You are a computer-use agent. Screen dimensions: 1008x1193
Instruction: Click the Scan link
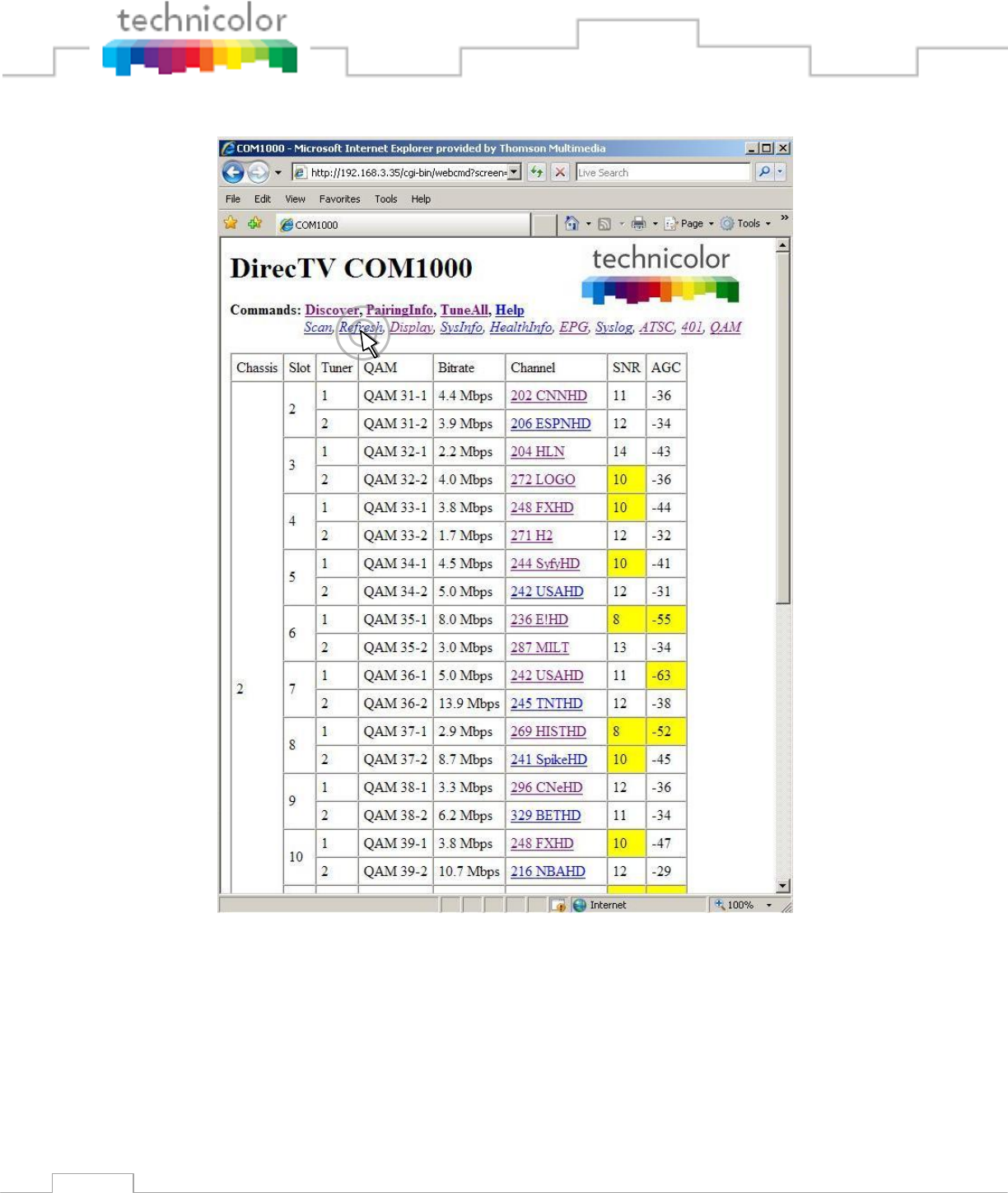[x=317, y=328]
